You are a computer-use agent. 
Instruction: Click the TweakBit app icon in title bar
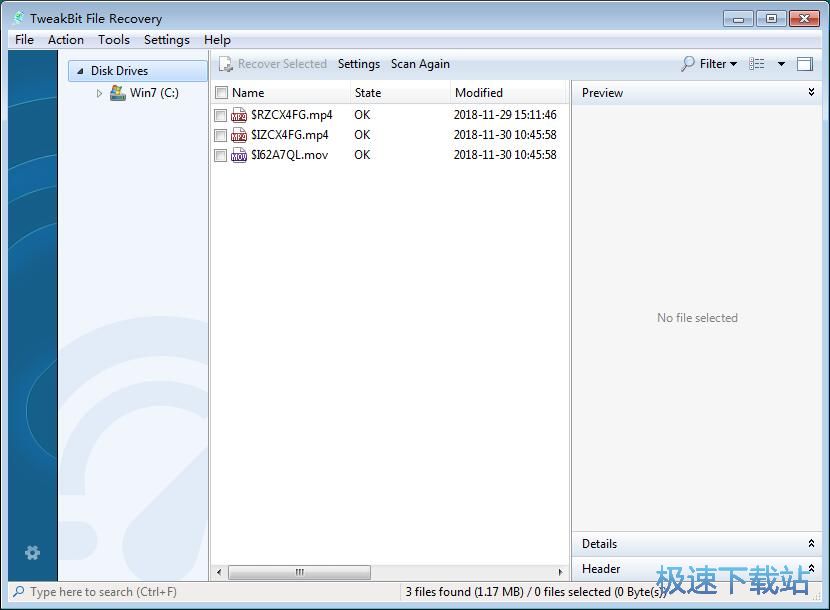19,18
